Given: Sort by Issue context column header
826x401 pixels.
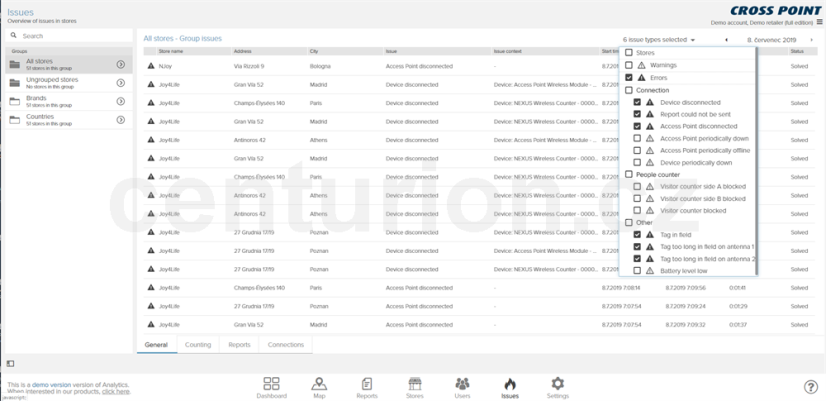Looking at the screenshot, I should point(507,51).
